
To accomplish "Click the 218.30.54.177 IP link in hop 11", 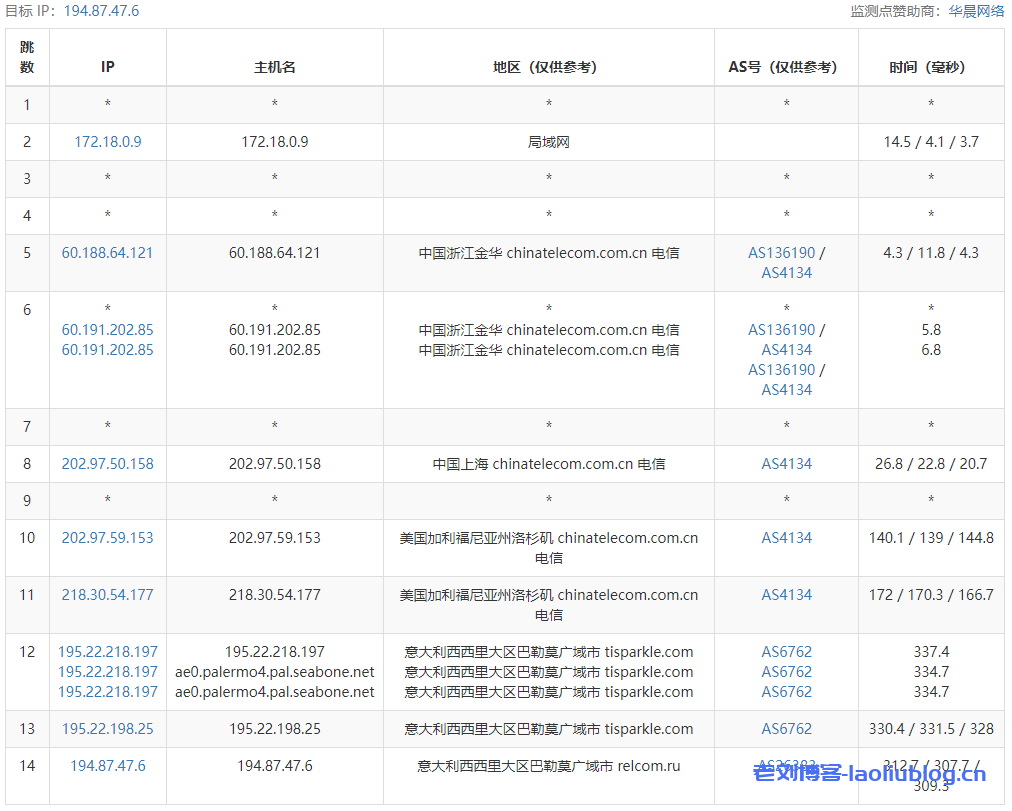I will click(108, 595).
